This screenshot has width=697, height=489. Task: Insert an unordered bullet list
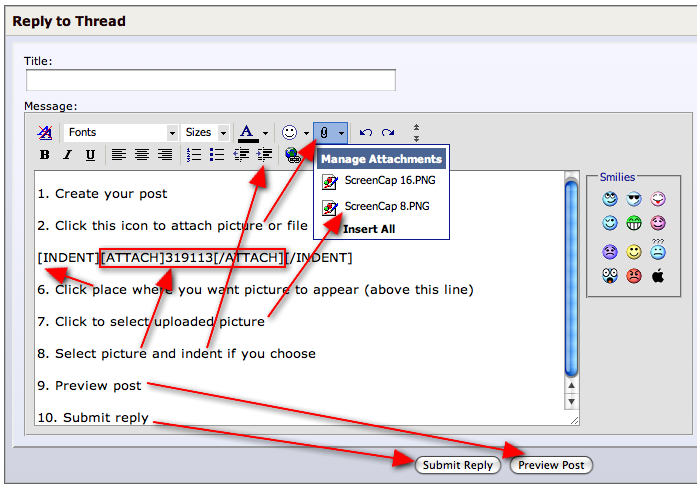point(217,155)
